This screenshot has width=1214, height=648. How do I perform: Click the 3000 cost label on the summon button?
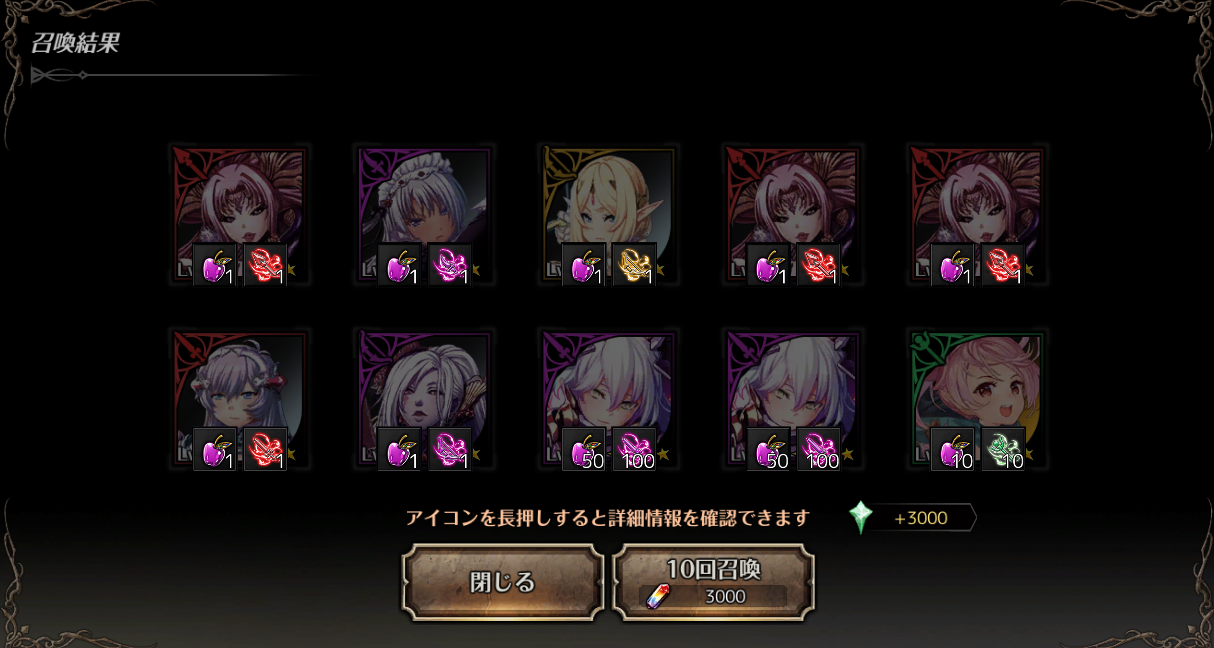coord(725,597)
